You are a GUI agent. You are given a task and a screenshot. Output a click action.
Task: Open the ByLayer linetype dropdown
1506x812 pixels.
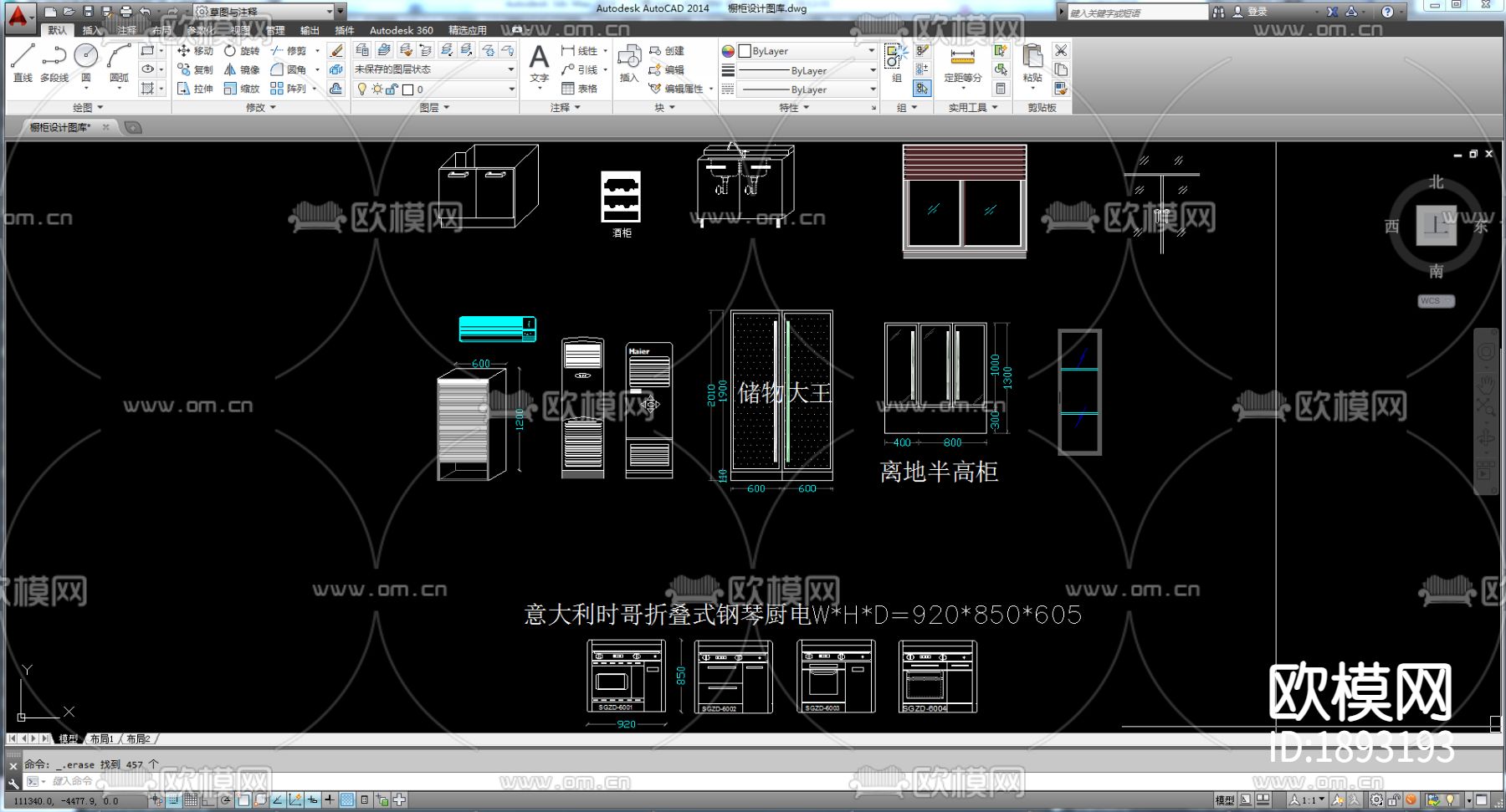(807, 89)
